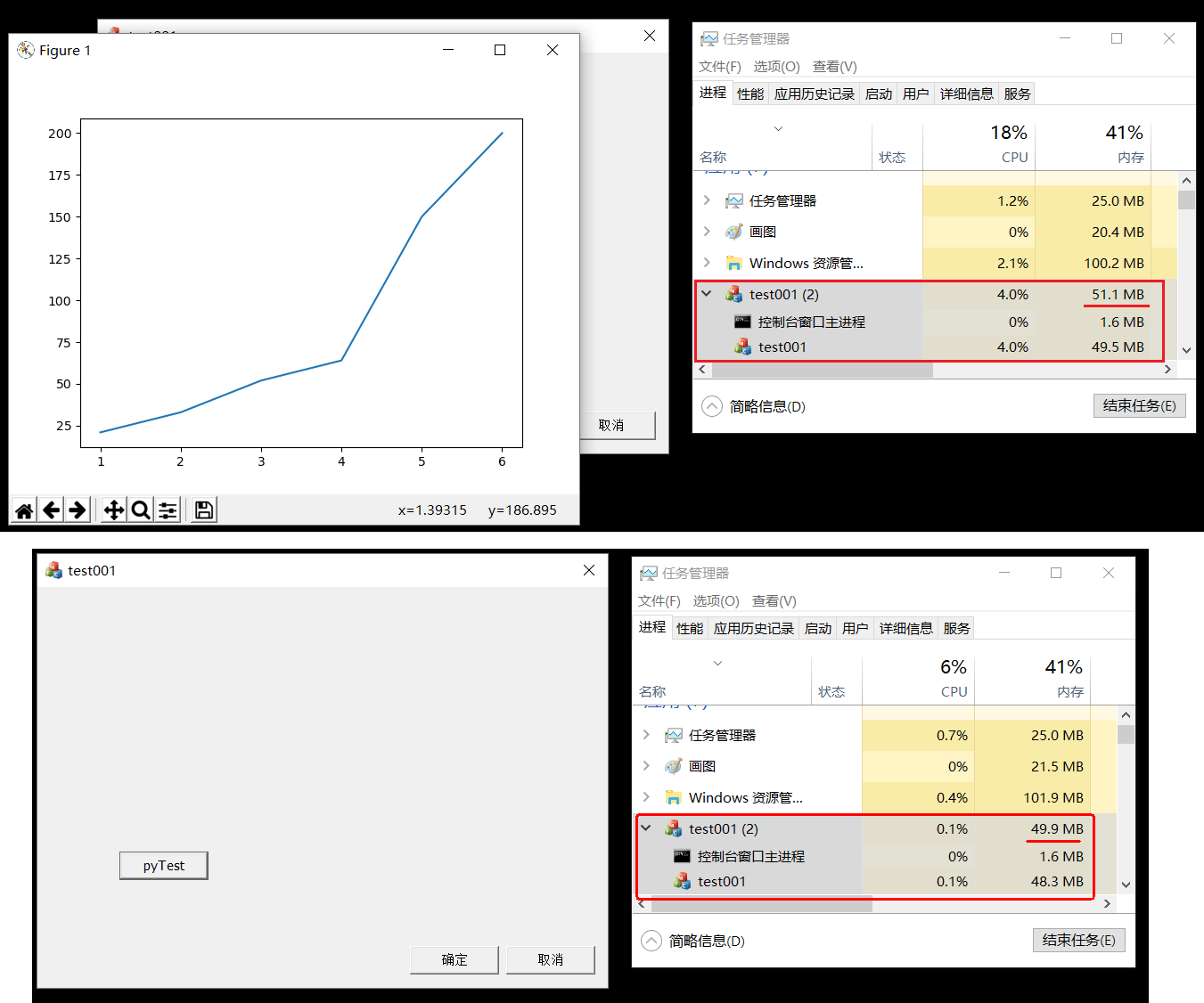
Task: Click the Windows 资源管 folder icon in the lower Task Manager
Action: [674, 797]
